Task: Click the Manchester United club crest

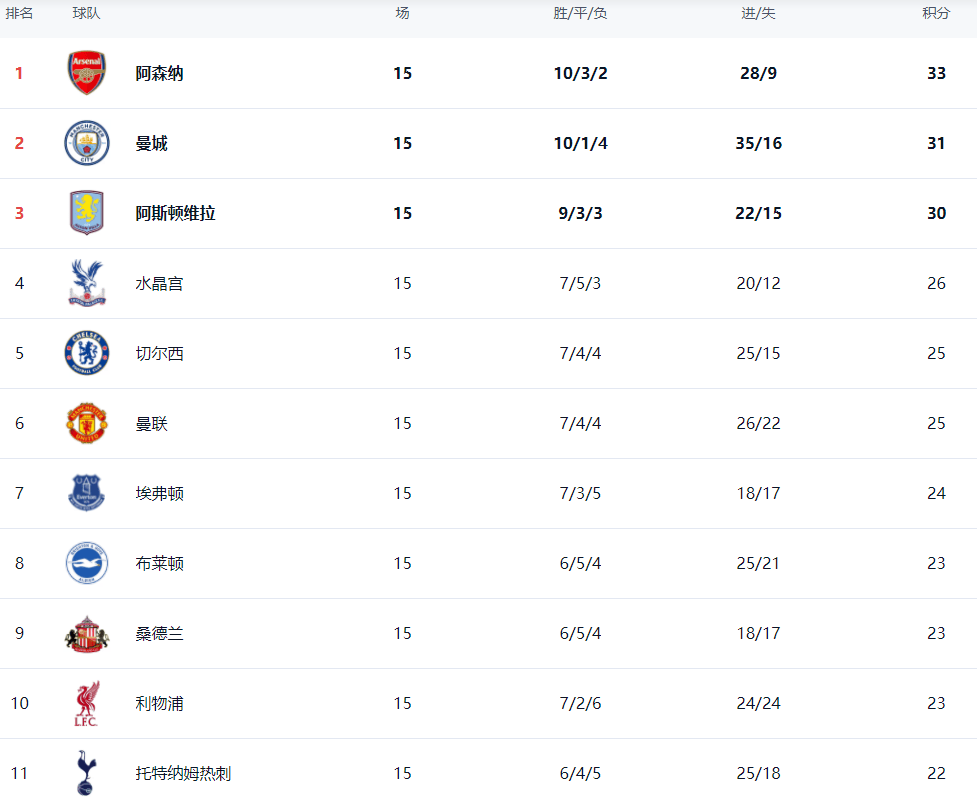Action: point(87,423)
